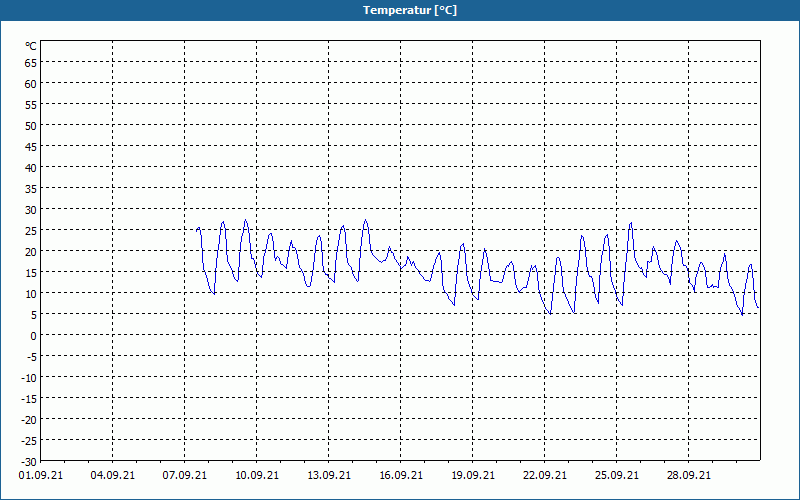800x500 pixels.
Task: Click the 10.09.21 x-axis label
Action: coord(257,475)
